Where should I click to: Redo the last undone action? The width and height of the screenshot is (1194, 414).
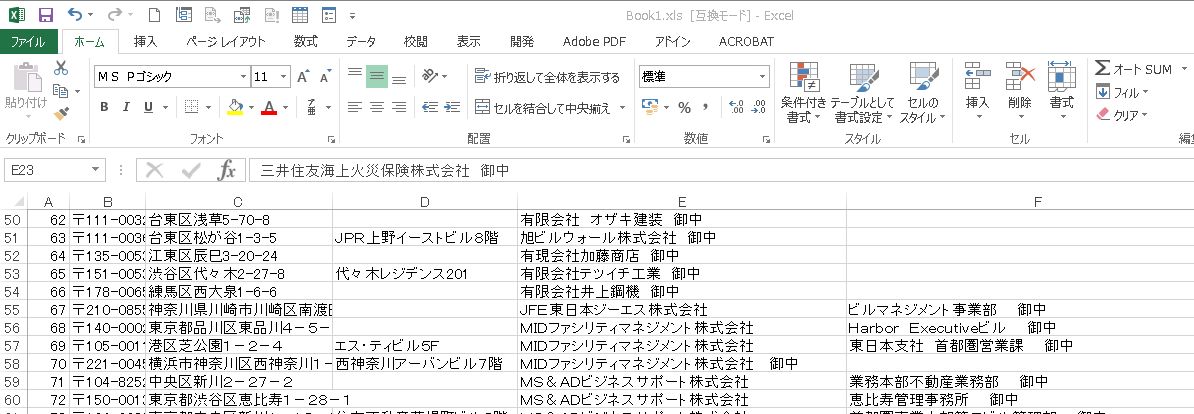(x=114, y=14)
